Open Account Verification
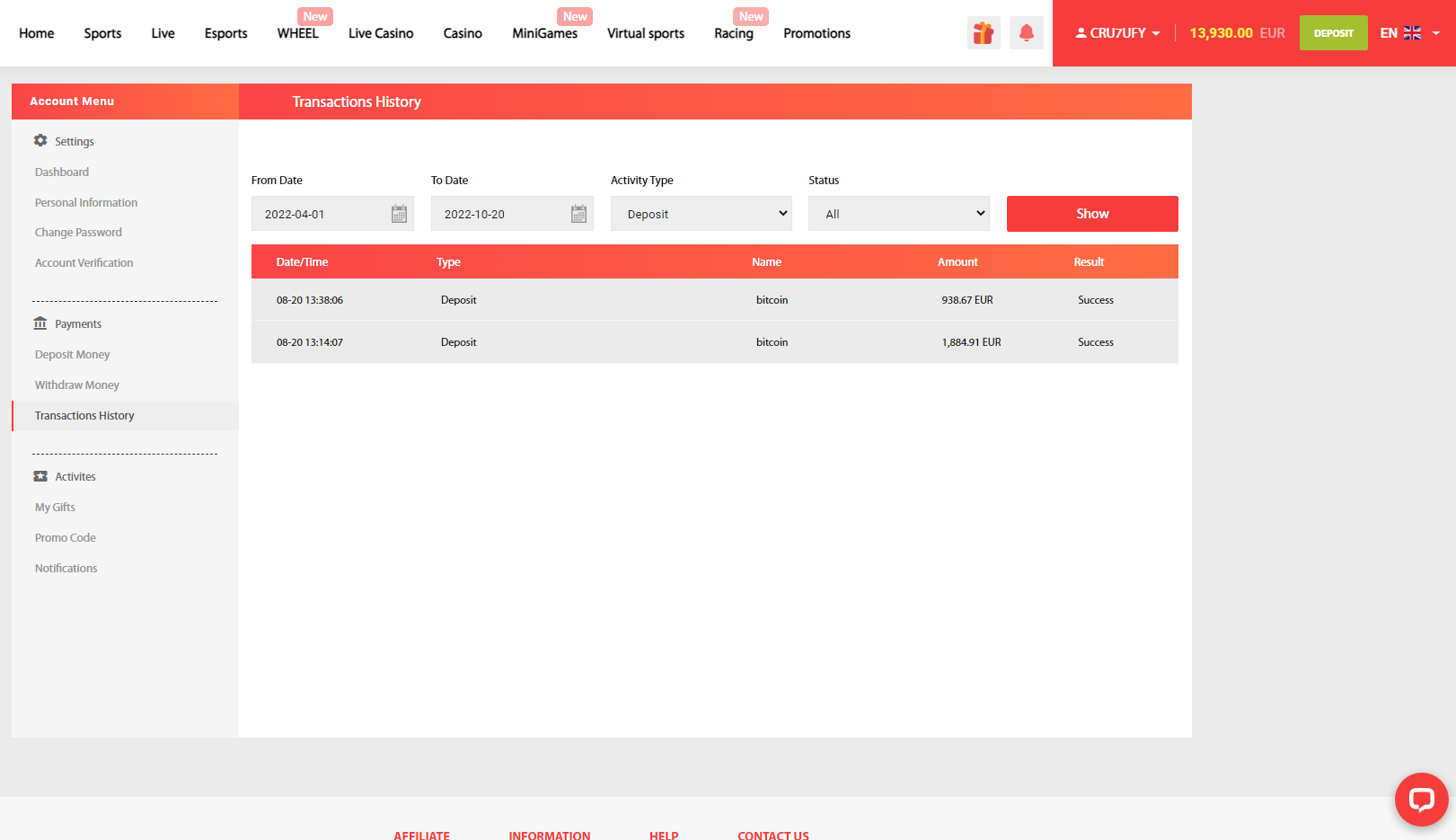This screenshot has height=840, width=1456. (x=84, y=262)
